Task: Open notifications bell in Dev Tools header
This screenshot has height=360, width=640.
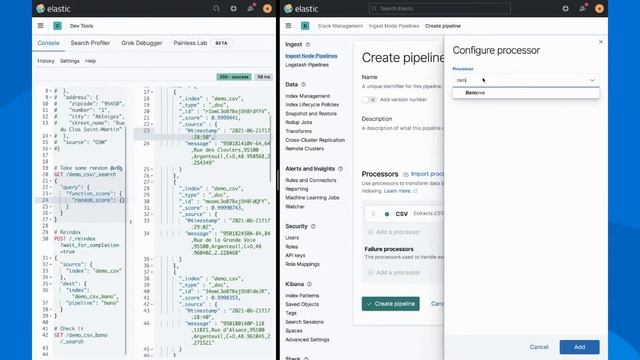Action: (250, 9)
